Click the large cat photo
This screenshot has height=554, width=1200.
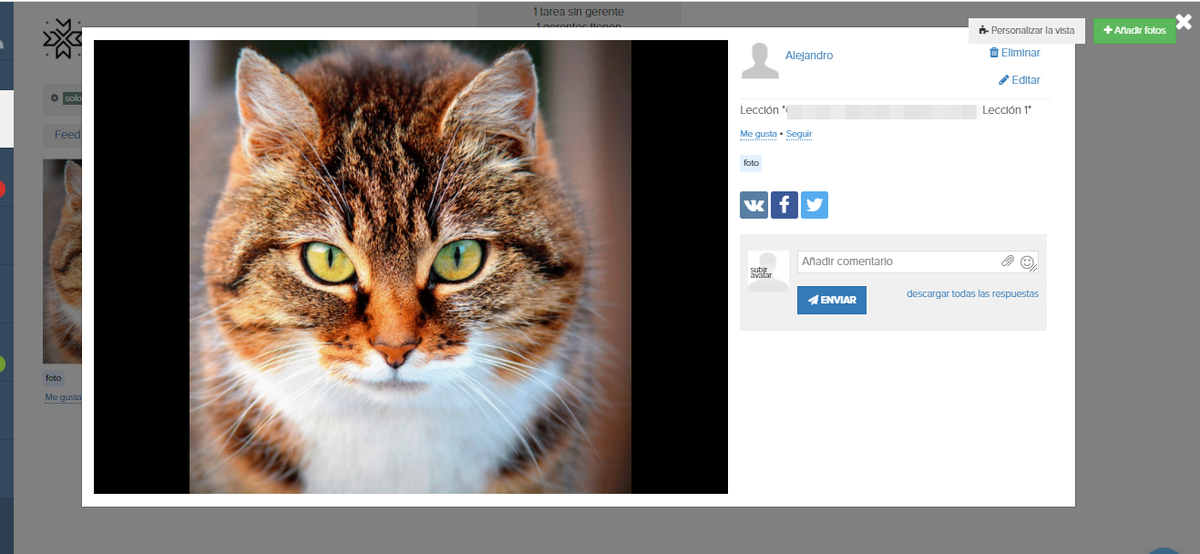click(411, 267)
